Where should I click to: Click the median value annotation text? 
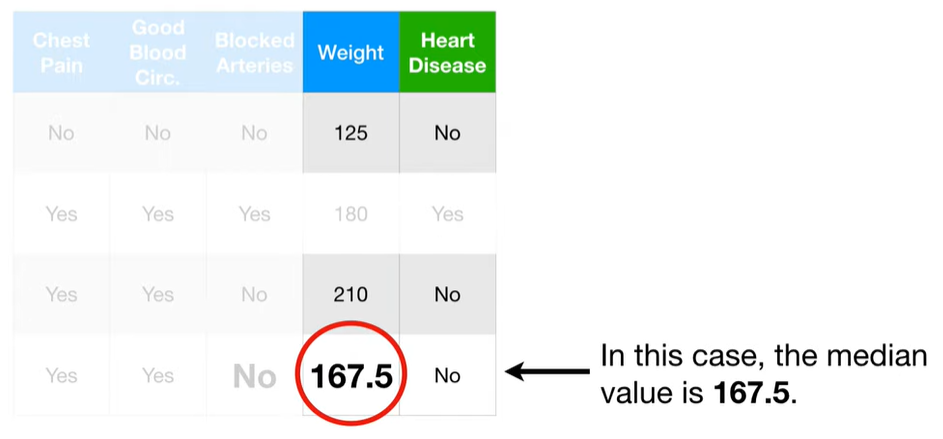tap(764, 376)
